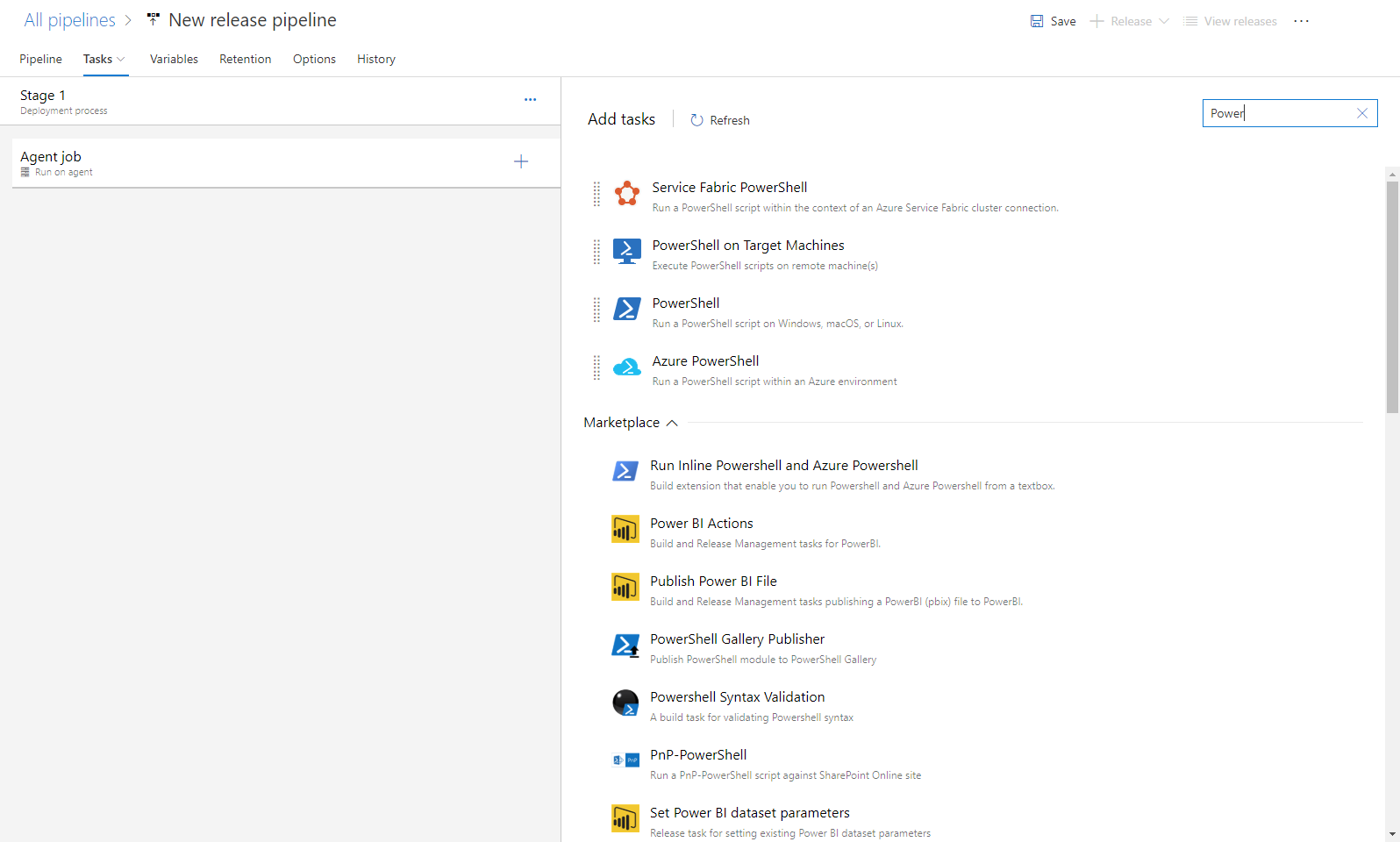
Task: Clear the task search box
Action: pyautogui.click(x=1362, y=113)
